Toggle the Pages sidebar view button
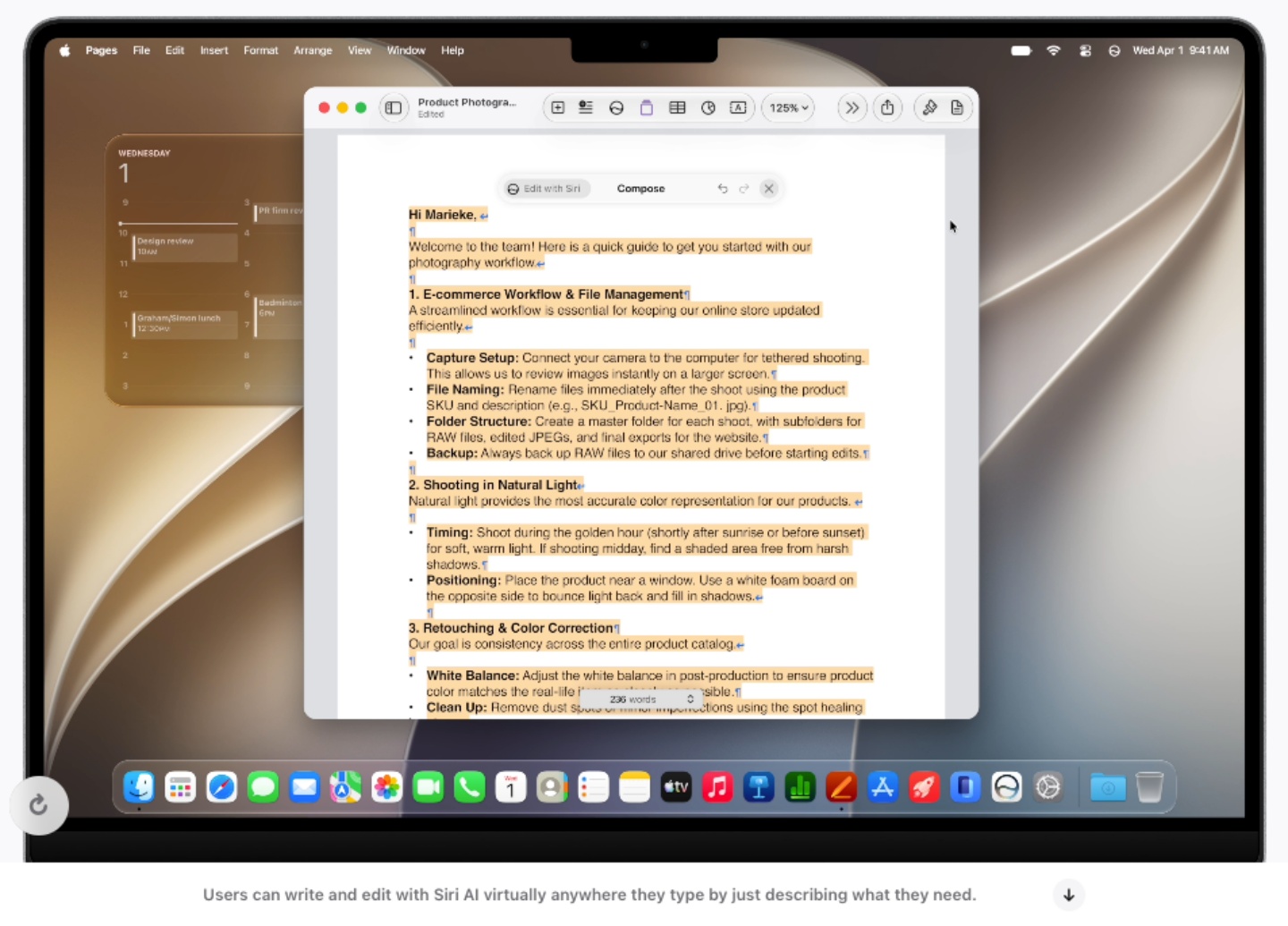The height and width of the screenshot is (926, 1288). pyautogui.click(x=394, y=108)
